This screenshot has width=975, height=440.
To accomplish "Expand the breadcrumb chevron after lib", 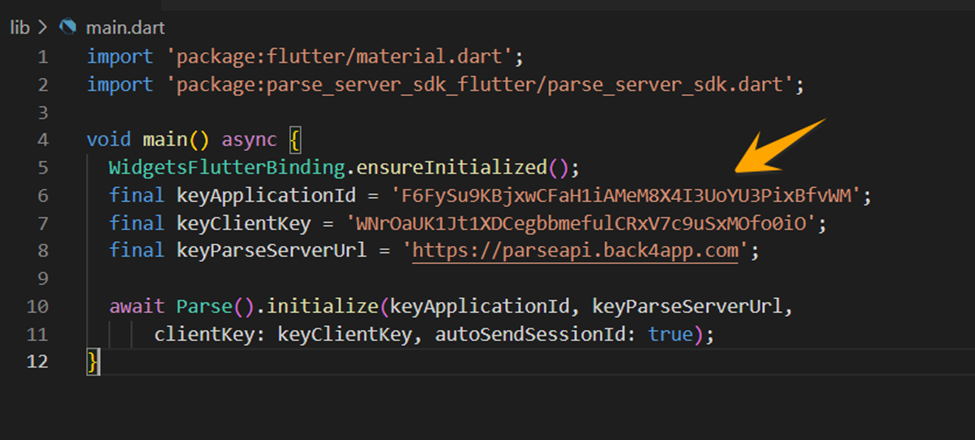I will (42, 27).
